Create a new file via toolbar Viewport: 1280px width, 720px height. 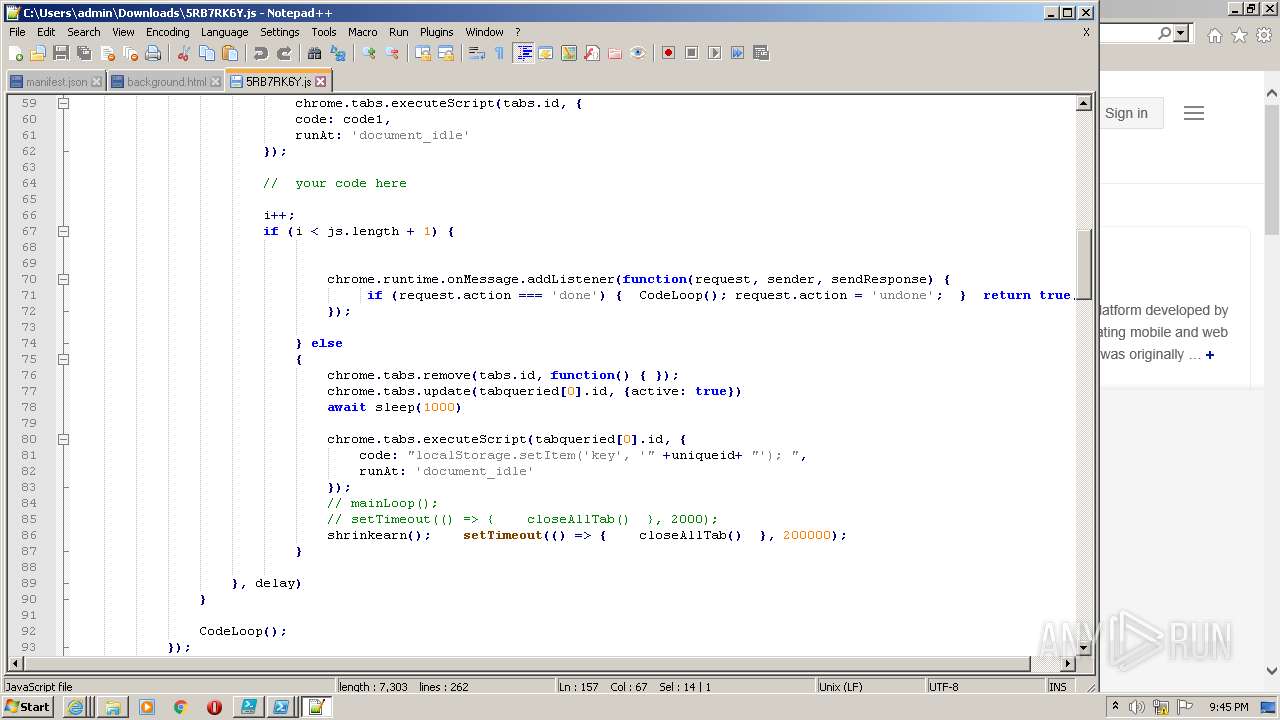16,53
